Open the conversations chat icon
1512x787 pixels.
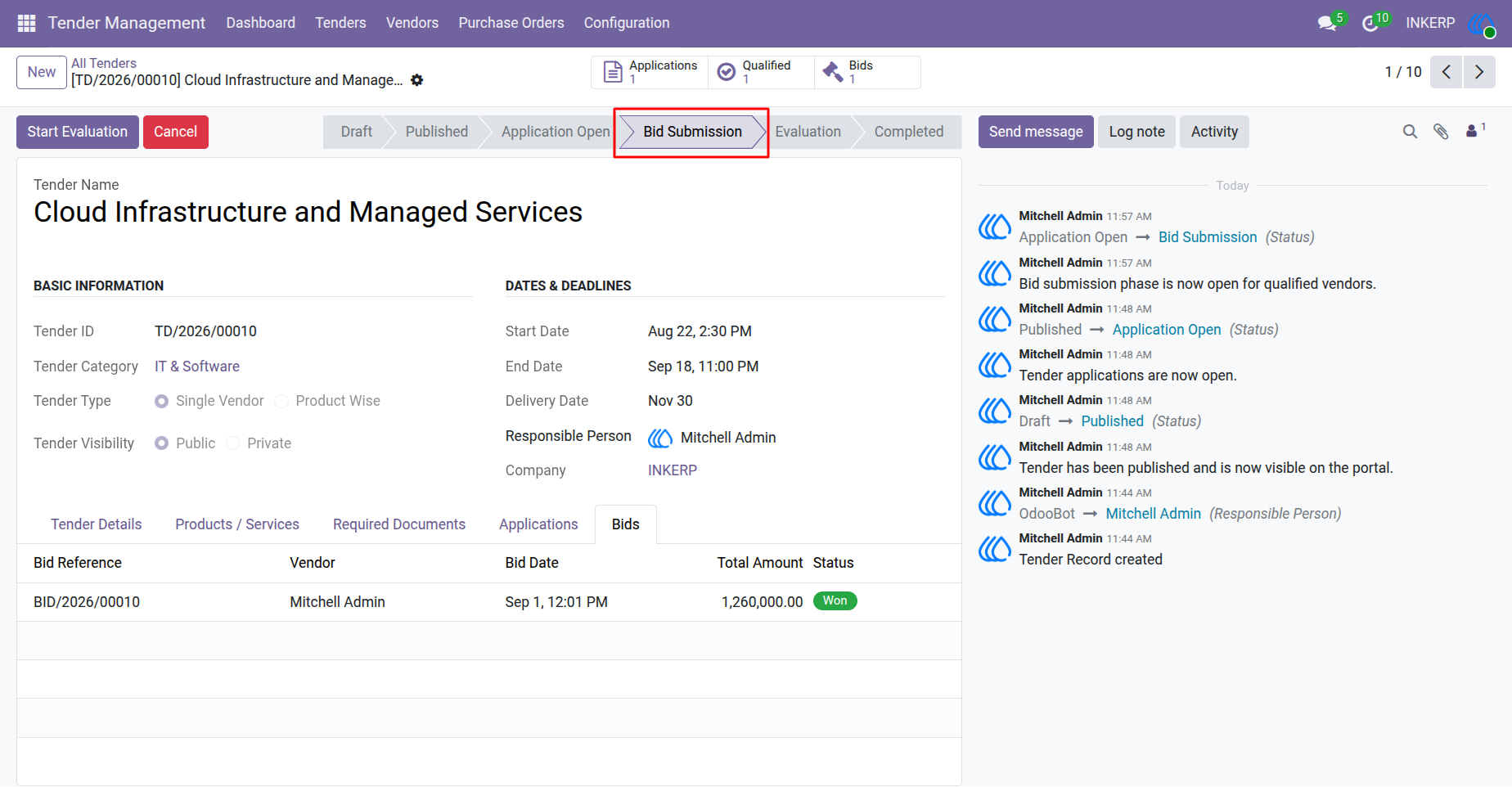click(1327, 23)
